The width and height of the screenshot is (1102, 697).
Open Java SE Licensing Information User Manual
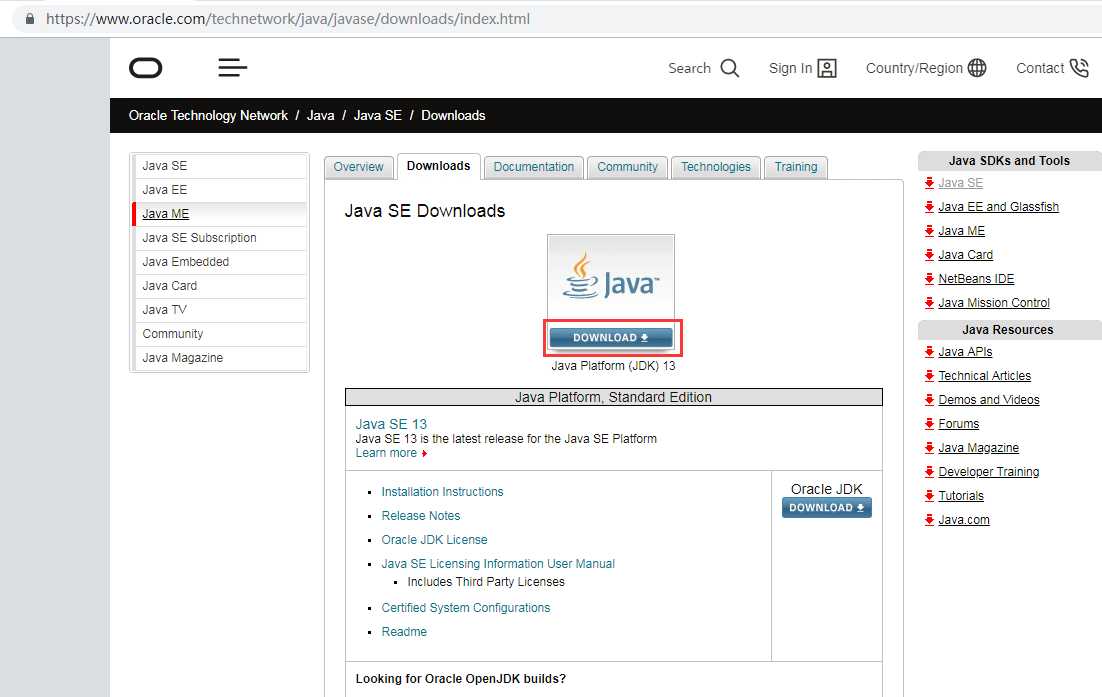click(x=498, y=564)
